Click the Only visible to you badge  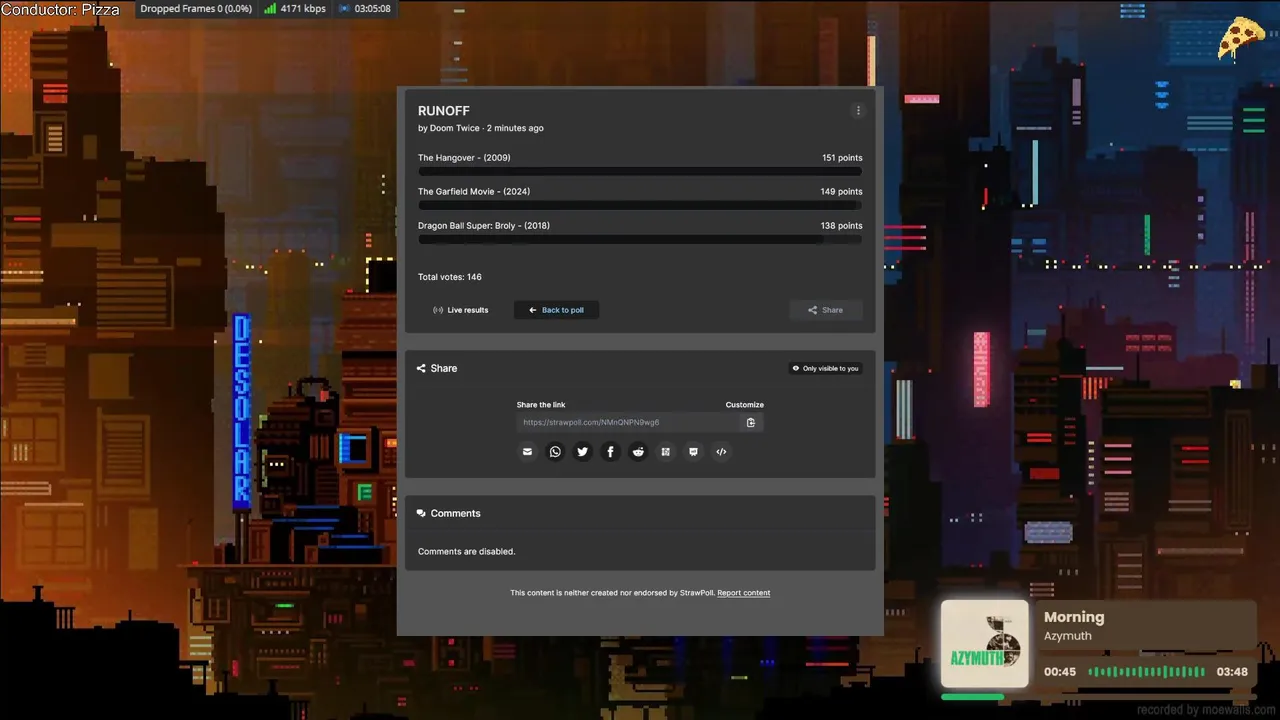click(x=825, y=368)
